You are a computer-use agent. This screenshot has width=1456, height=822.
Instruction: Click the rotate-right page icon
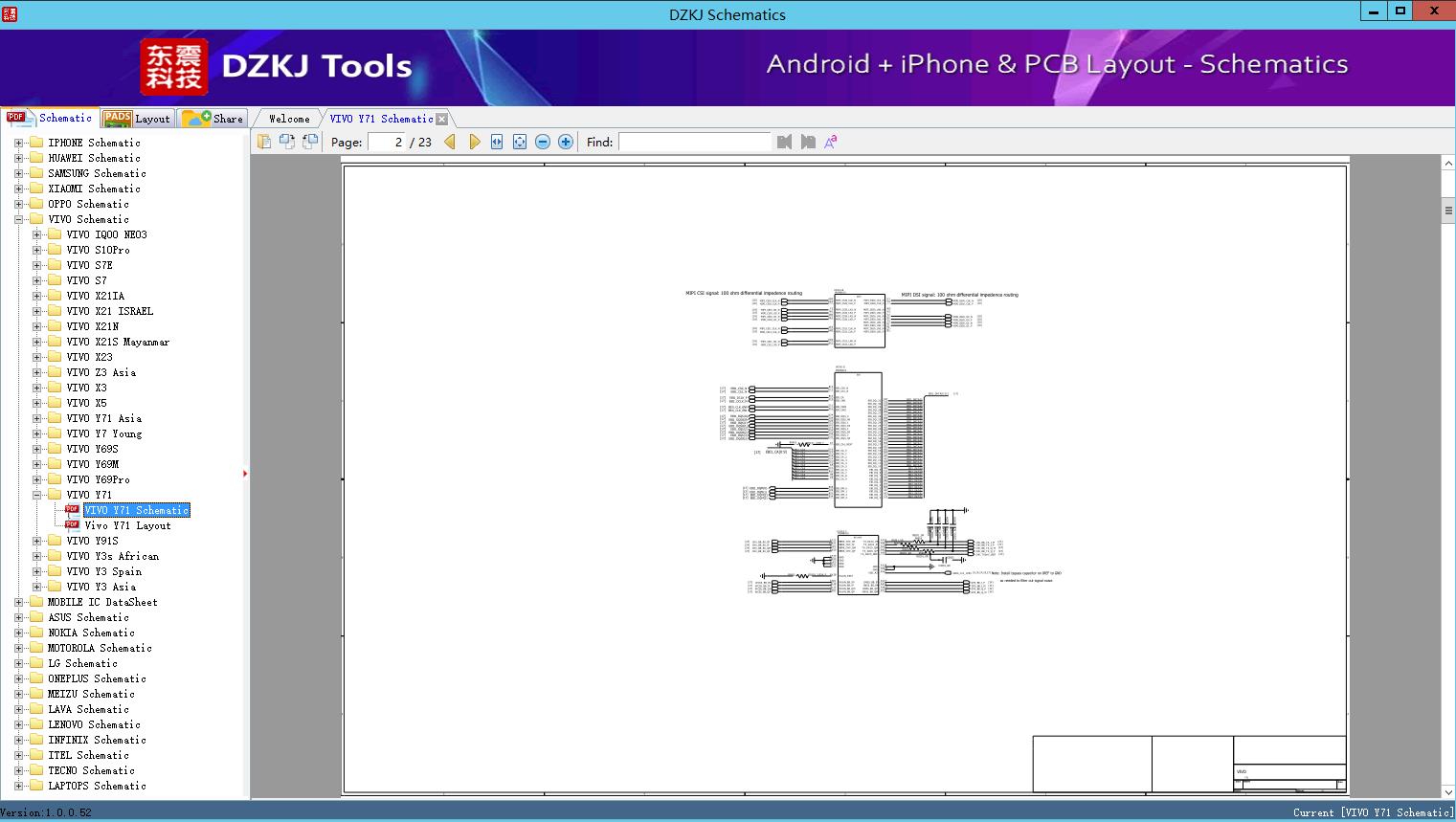point(309,142)
